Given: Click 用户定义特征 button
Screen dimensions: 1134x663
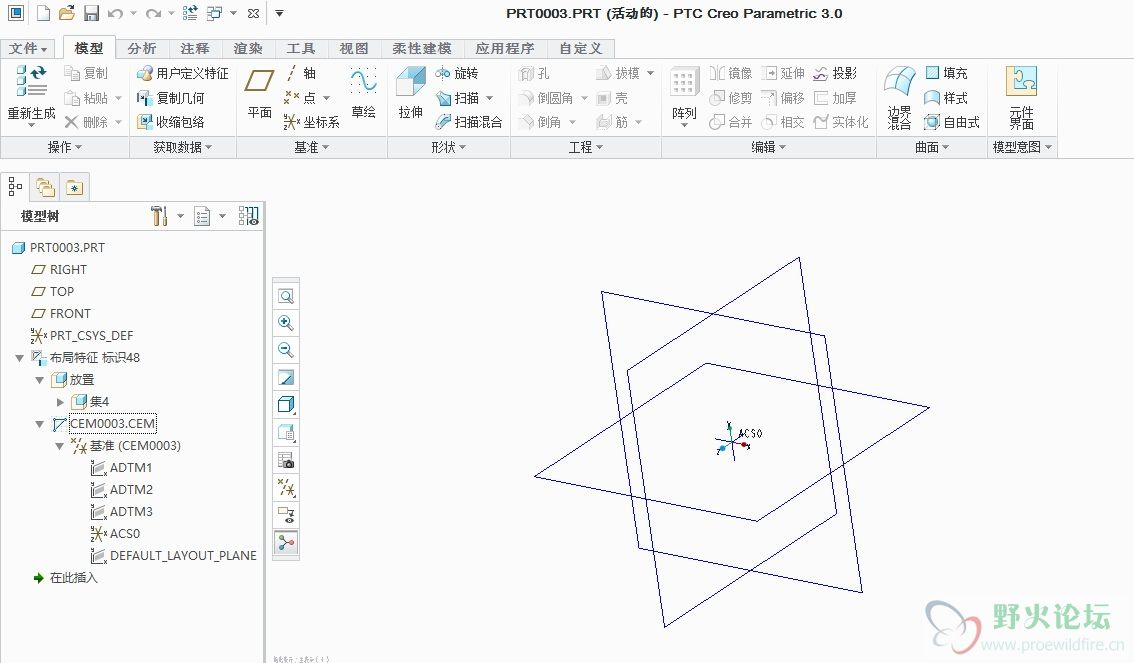Looking at the screenshot, I should (x=183, y=73).
